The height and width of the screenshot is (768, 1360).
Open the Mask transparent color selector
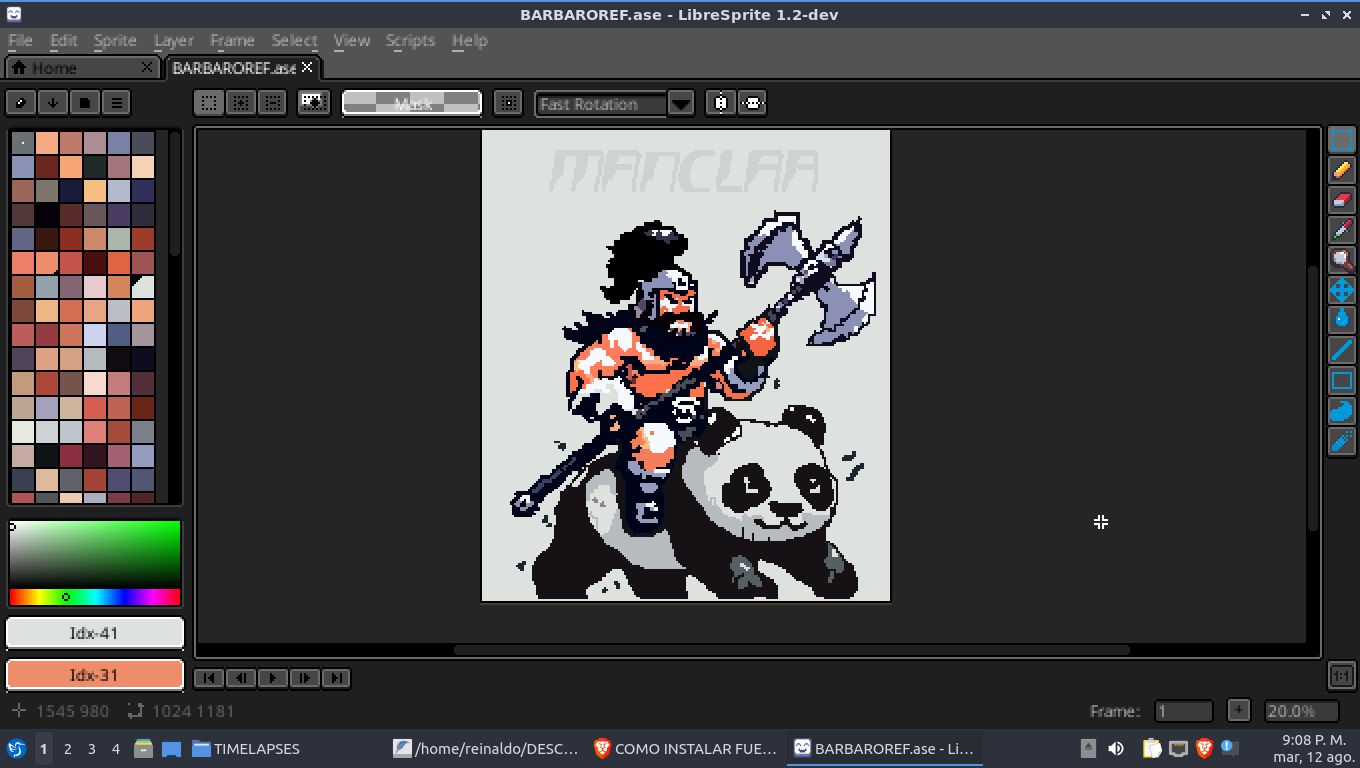pyautogui.click(x=412, y=103)
